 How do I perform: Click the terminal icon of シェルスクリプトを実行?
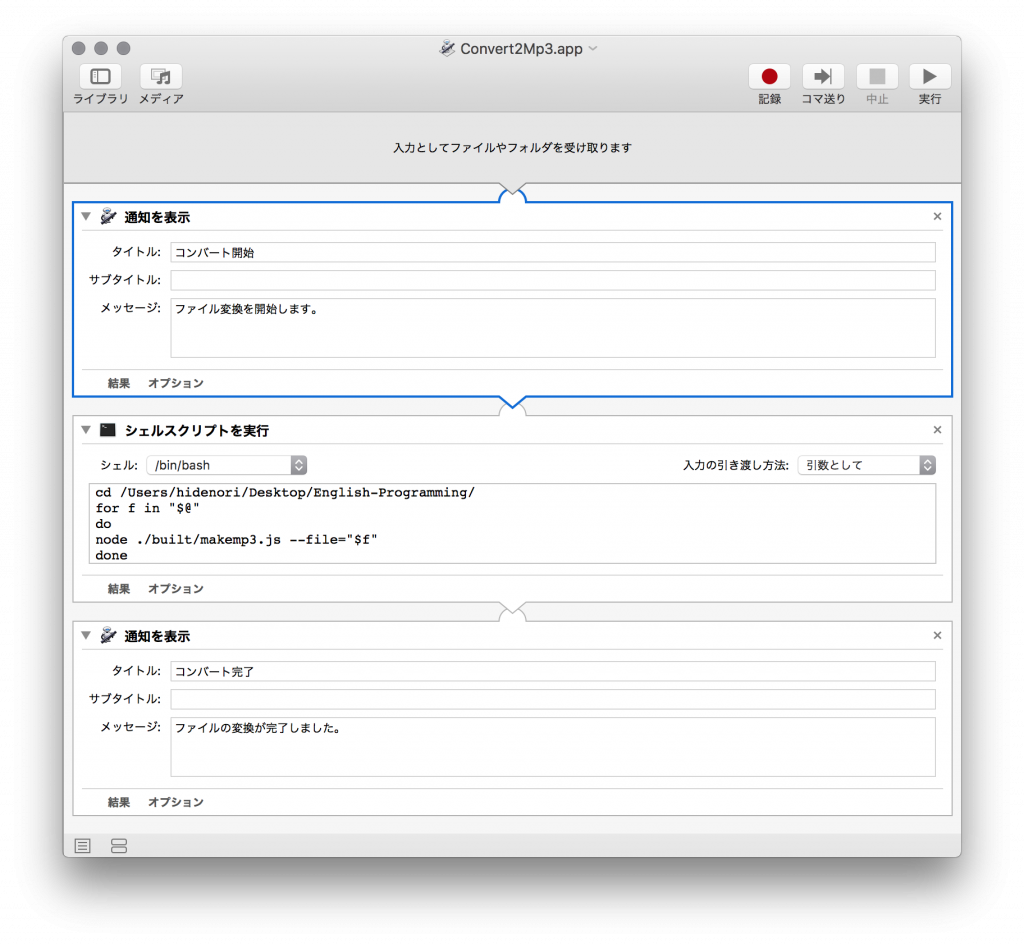(x=108, y=430)
